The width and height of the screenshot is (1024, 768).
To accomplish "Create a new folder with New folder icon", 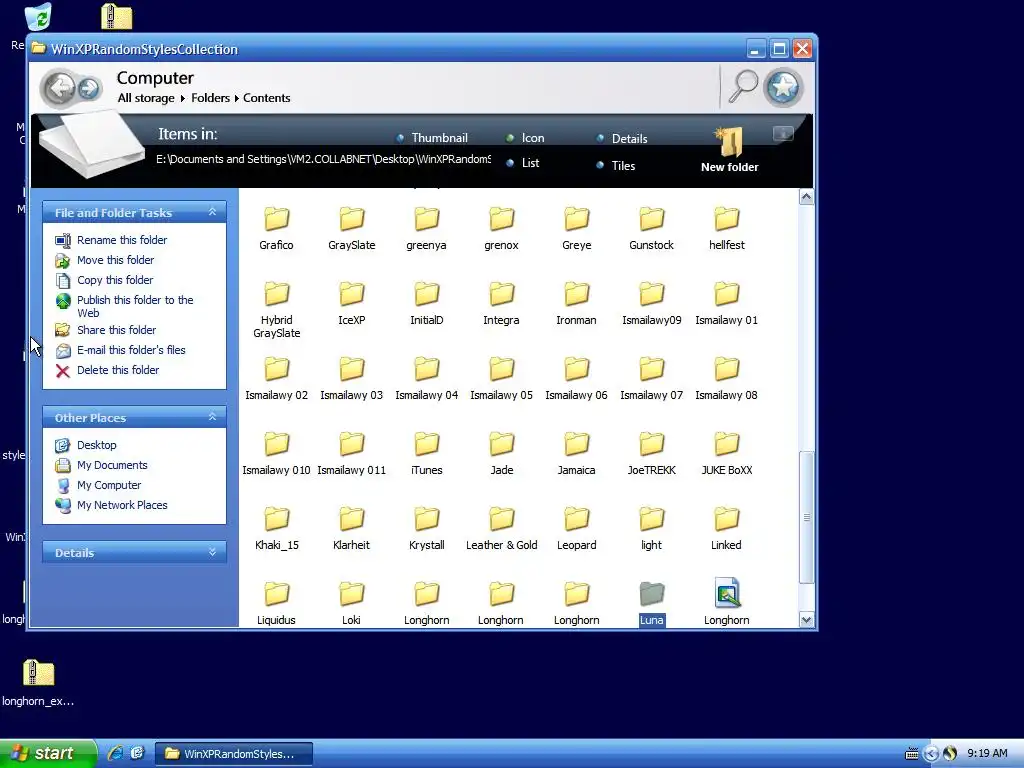I will coord(729,150).
